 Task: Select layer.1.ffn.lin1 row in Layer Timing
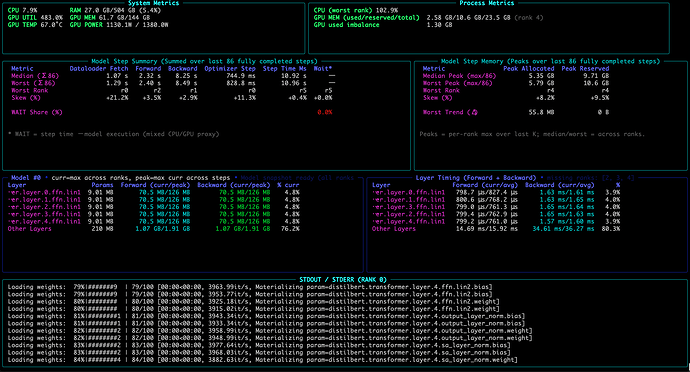point(496,199)
